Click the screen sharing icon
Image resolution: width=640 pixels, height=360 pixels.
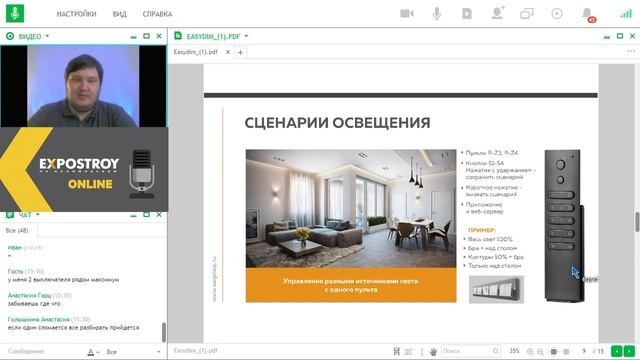click(527, 13)
